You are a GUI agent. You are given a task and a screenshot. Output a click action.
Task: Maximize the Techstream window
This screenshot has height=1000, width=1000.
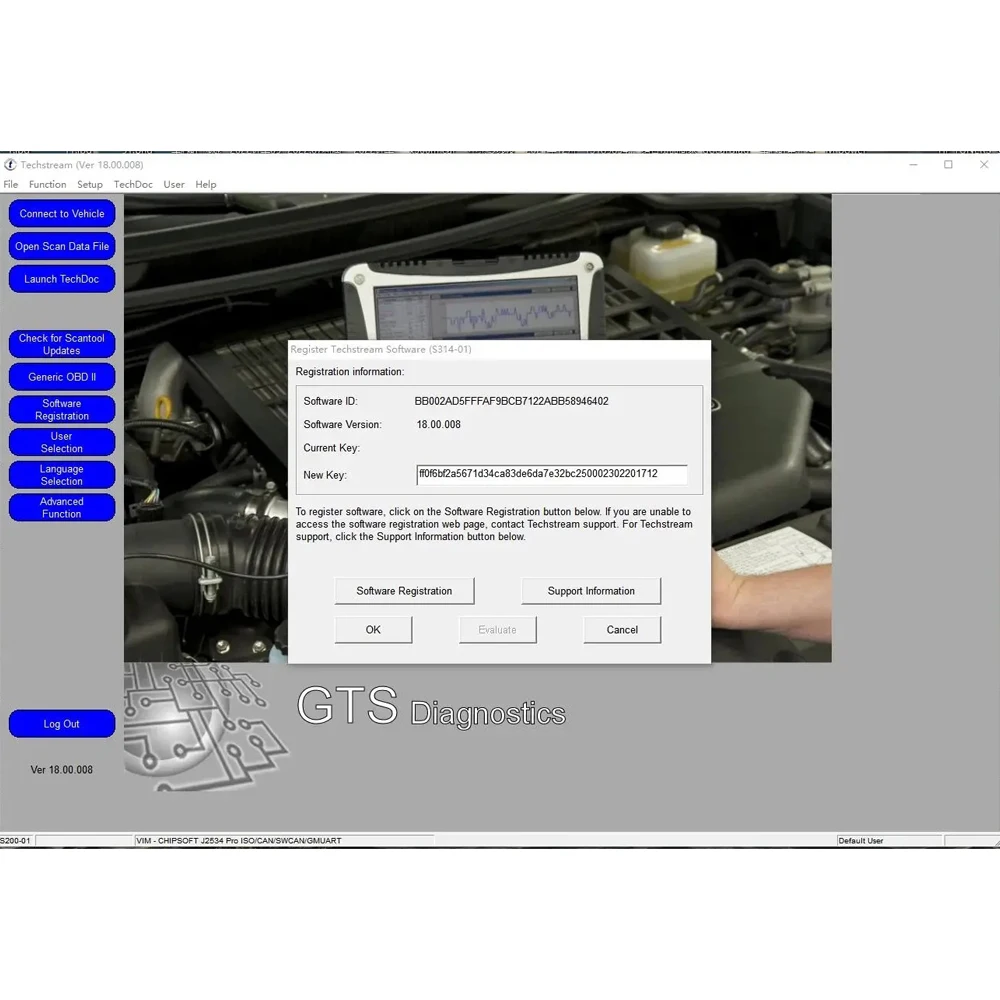tap(948, 165)
